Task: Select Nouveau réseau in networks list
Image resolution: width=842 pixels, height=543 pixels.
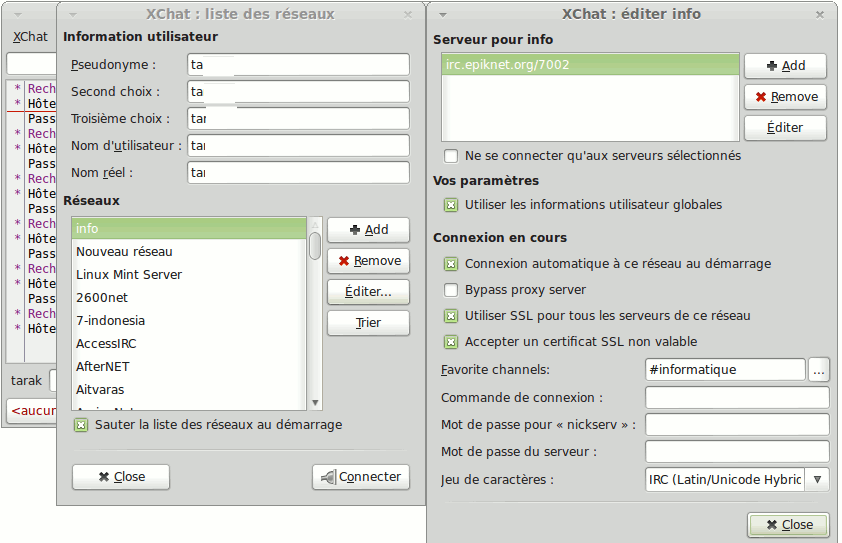Action: (x=189, y=251)
